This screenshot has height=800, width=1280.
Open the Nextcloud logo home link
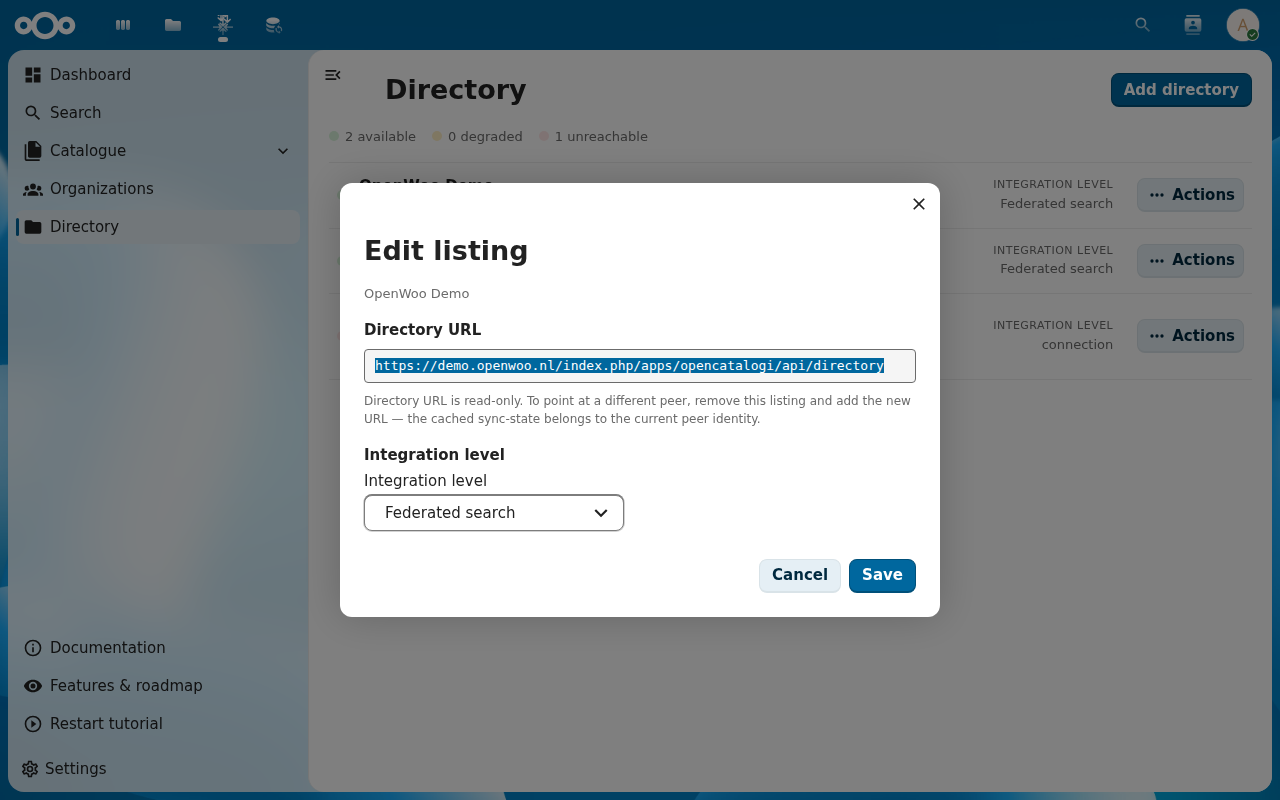(x=45, y=25)
